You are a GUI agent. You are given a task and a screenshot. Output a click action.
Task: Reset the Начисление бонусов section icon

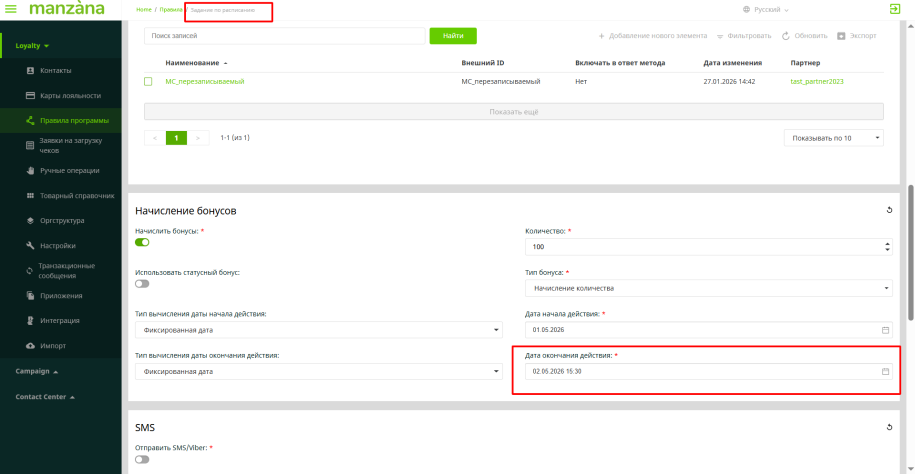coord(889,210)
